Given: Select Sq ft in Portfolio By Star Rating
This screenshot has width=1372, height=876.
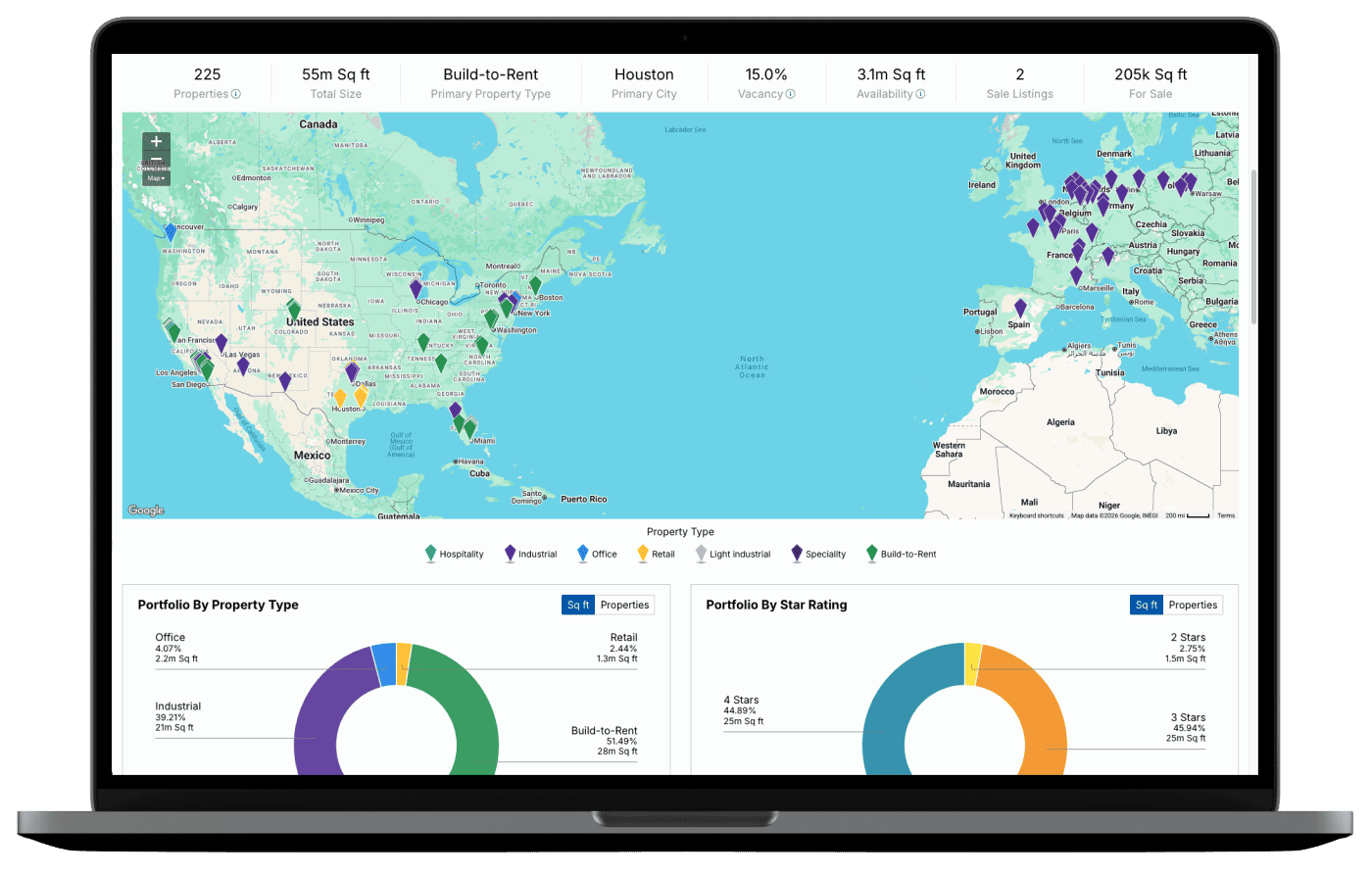Looking at the screenshot, I should (x=1147, y=606).
